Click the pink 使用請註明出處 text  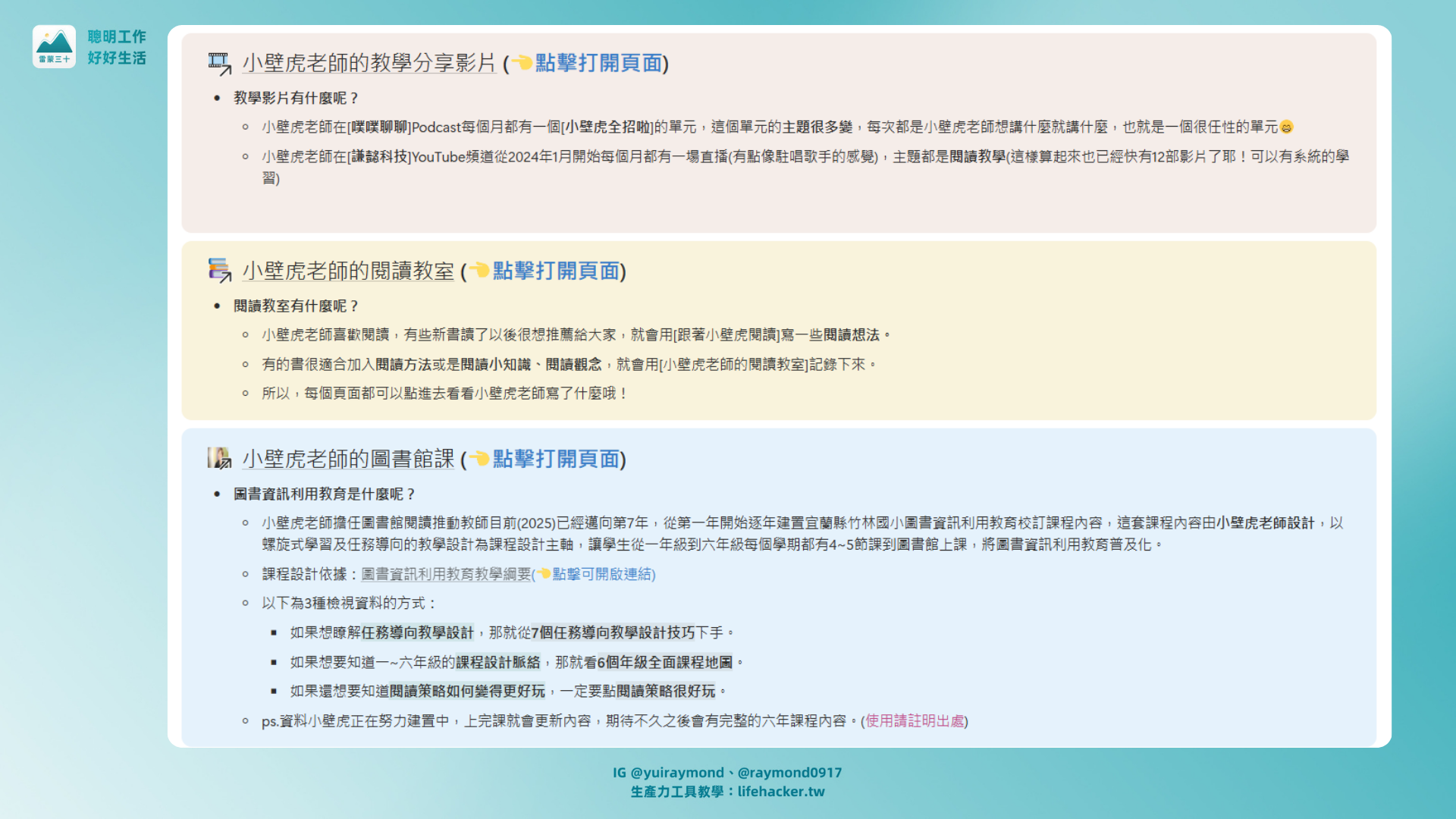point(915,720)
